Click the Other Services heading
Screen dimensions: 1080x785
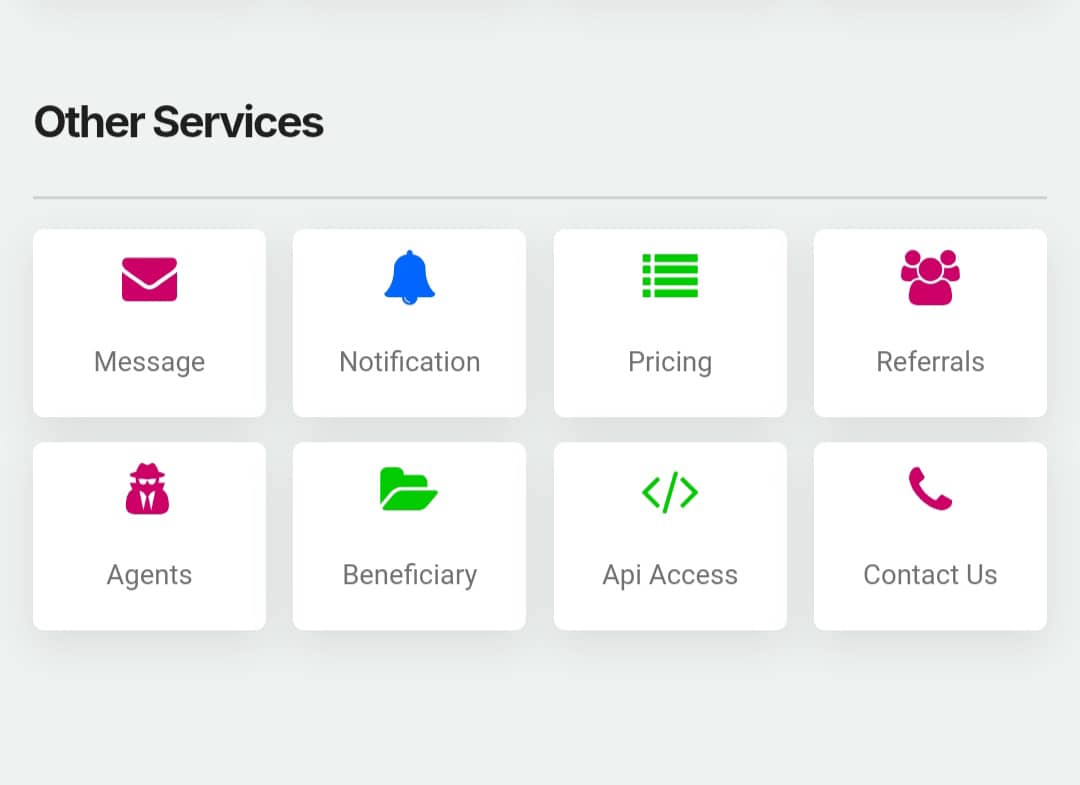coord(179,122)
